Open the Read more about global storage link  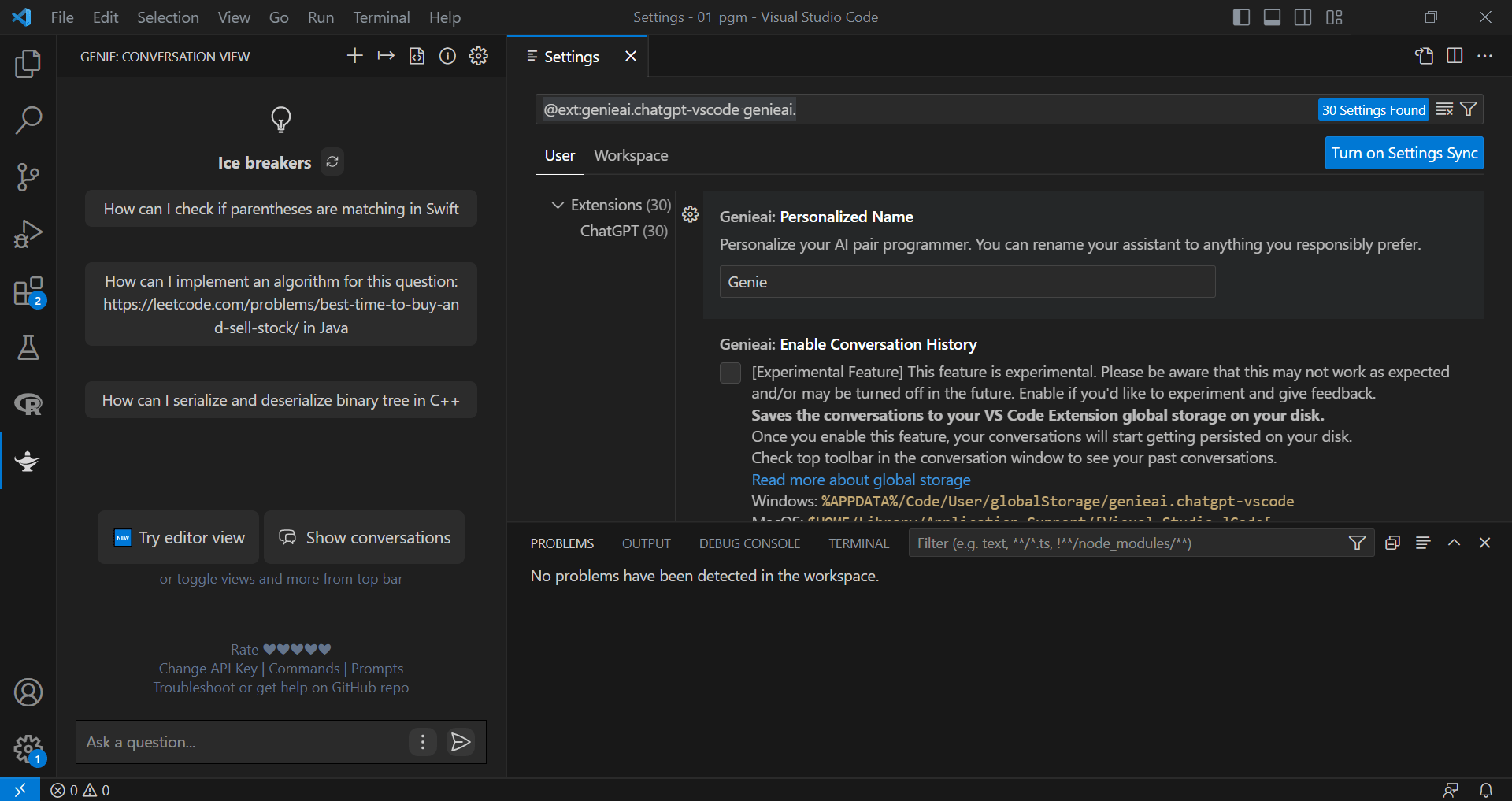860,479
